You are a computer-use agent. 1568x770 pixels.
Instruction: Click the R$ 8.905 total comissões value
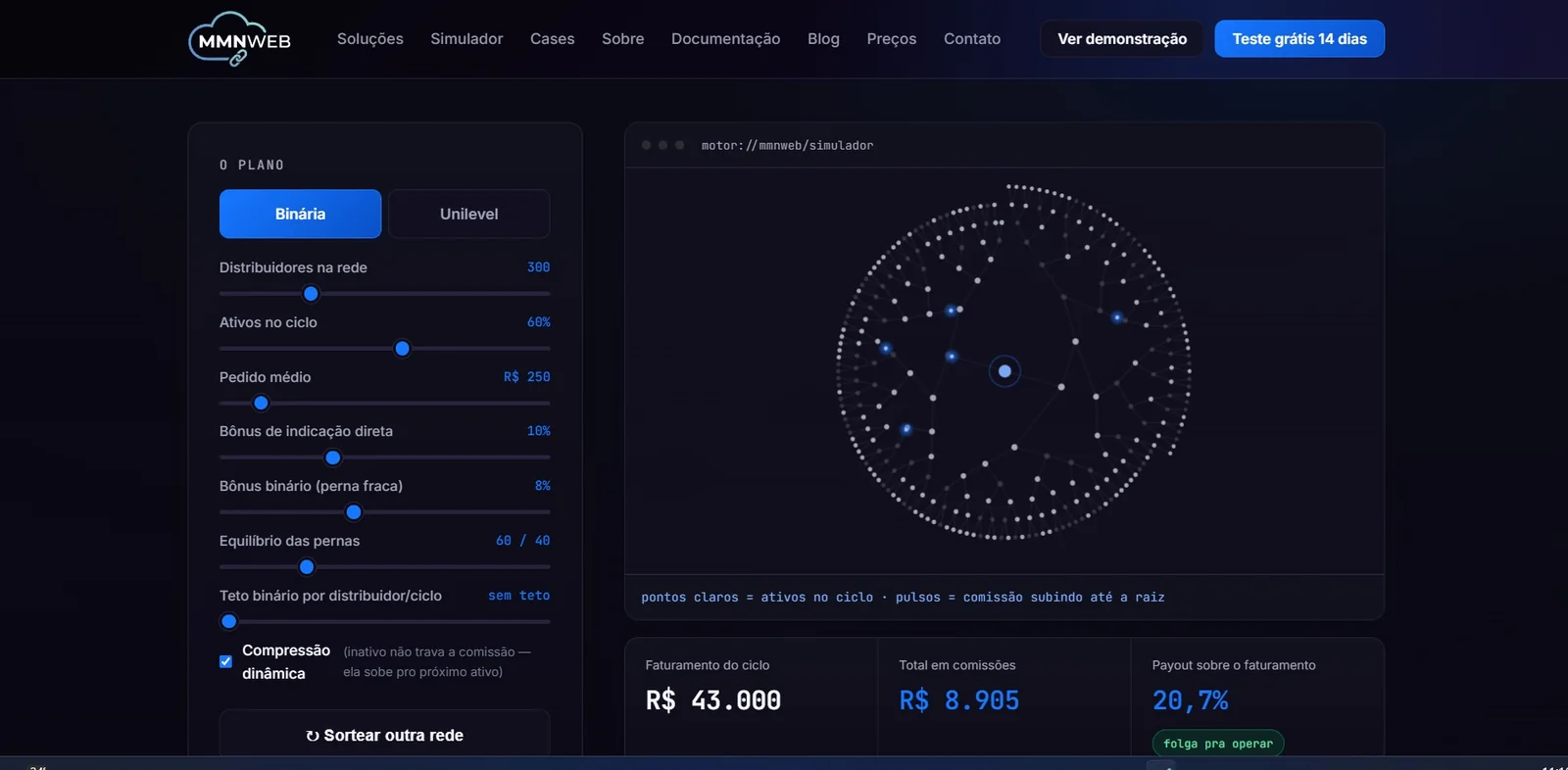959,700
